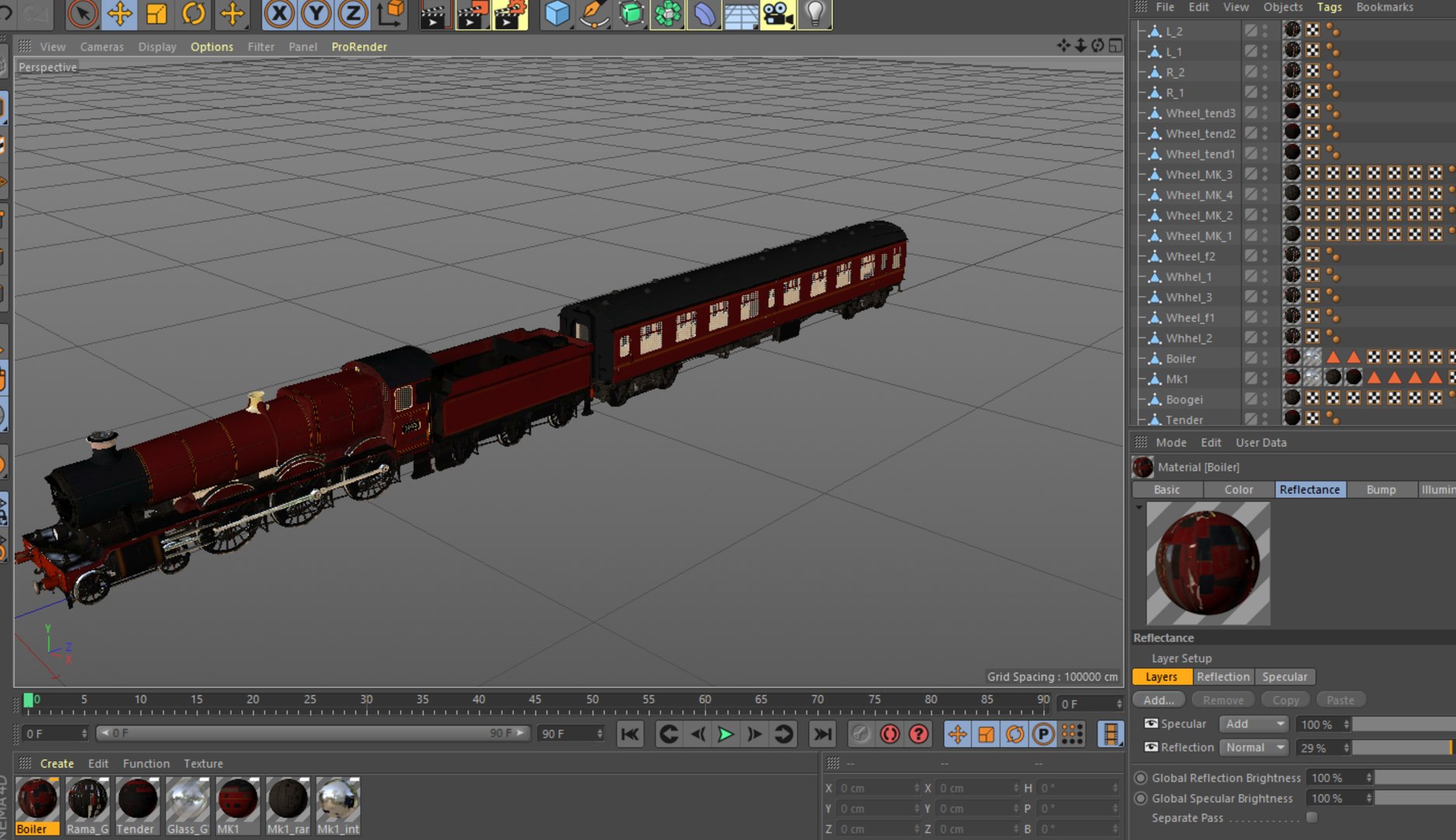This screenshot has height=840, width=1456.
Task: Select the Boogei object in tree
Action: point(1184,400)
